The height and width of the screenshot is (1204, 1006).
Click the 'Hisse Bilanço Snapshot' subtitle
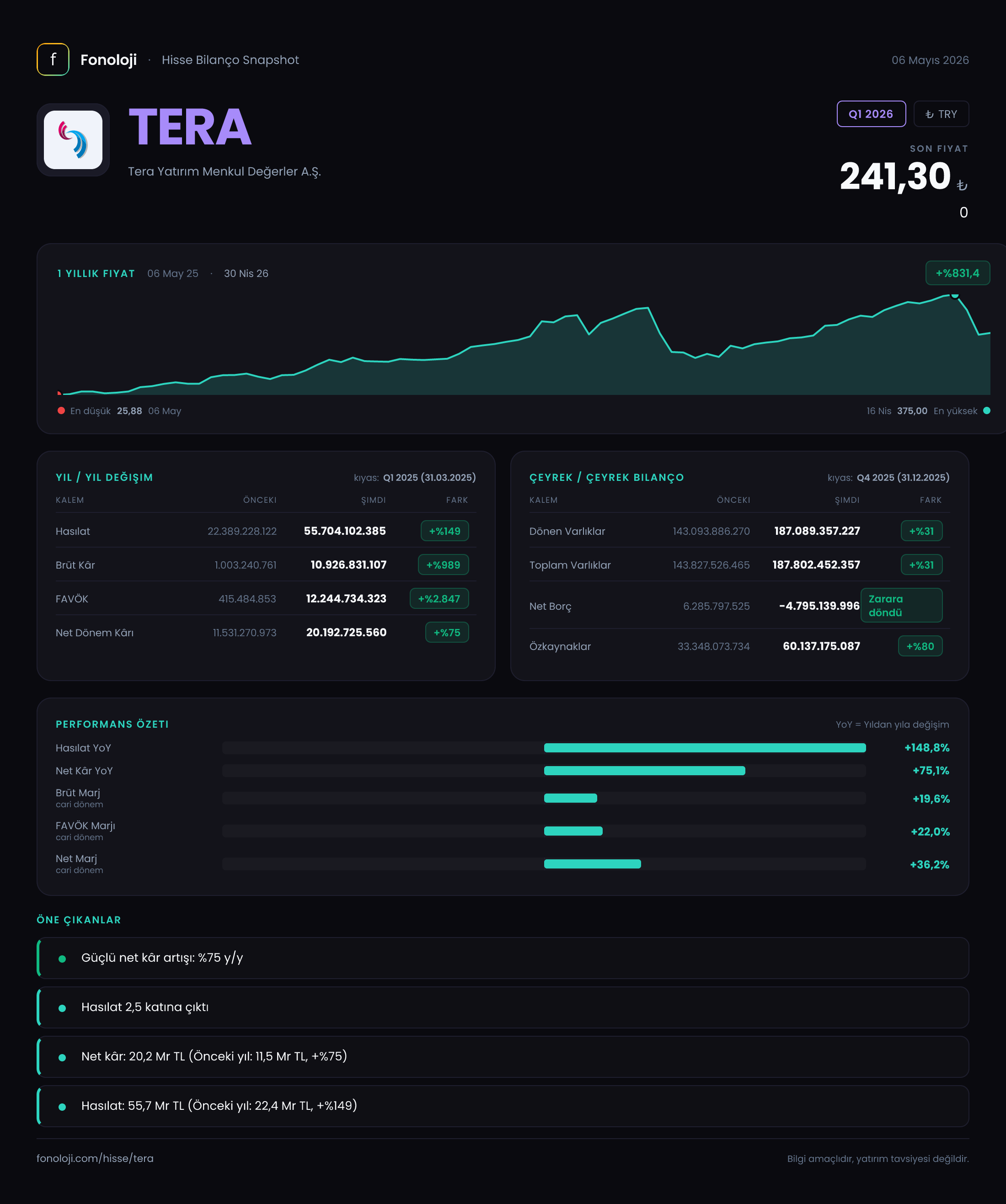230,60
